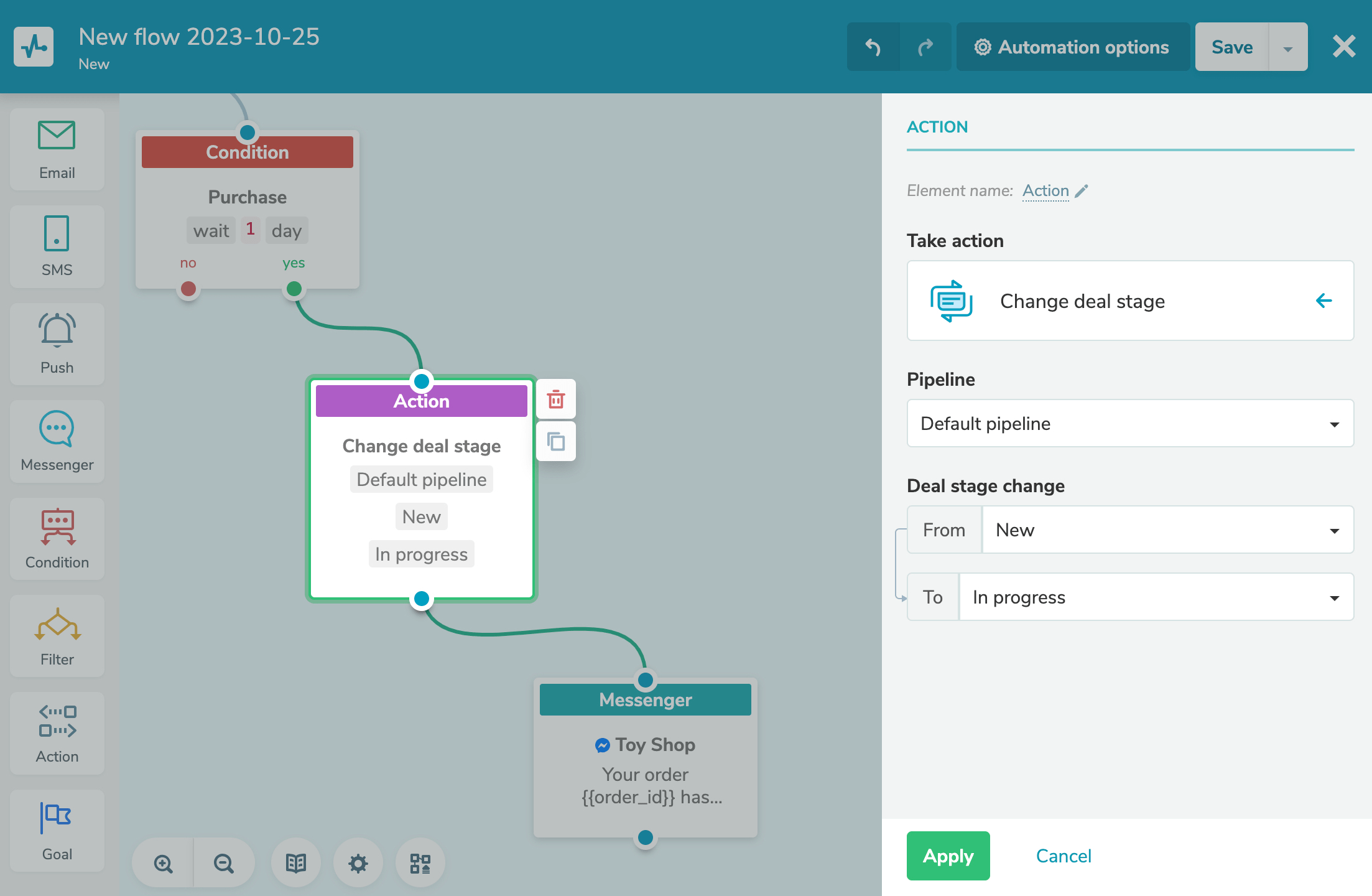
Task: Go back from Change deal stage action
Action: click(x=1323, y=301)
